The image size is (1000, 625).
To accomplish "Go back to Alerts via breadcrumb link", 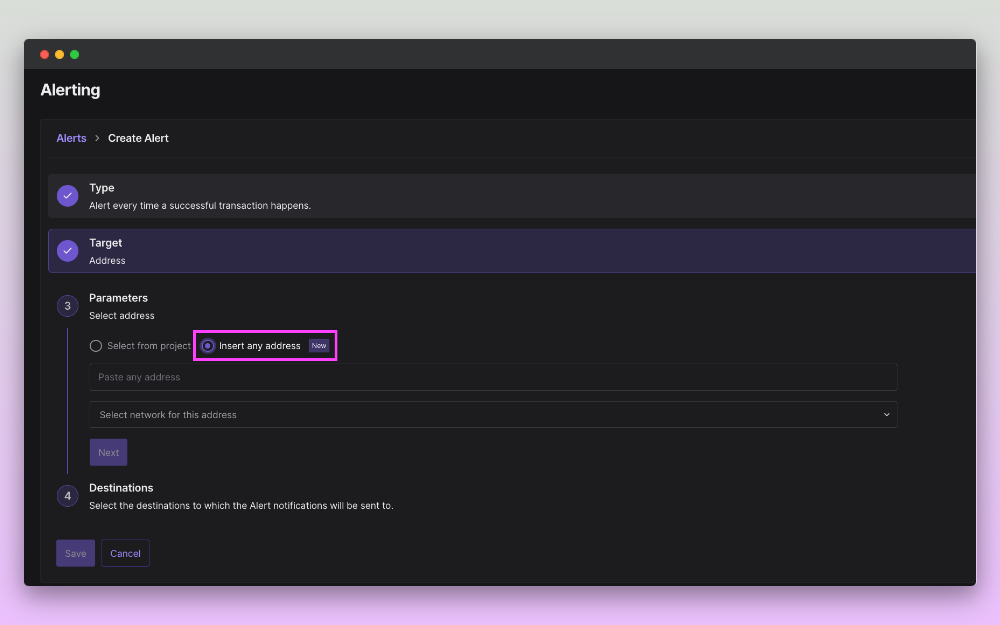I will (x=71, y=138).
